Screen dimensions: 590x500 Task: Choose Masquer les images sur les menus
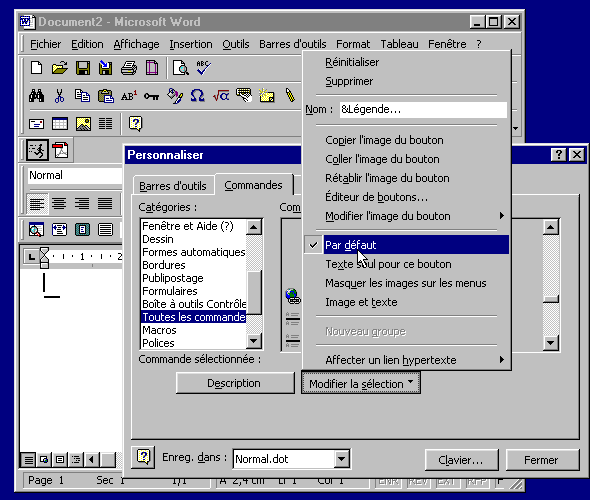coord(407,283)
